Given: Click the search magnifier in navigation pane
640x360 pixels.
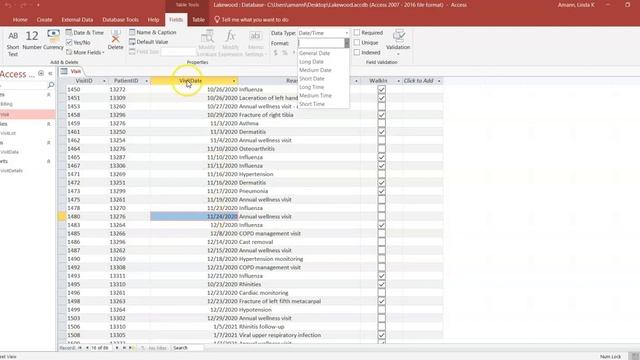Looking at the screenshot, I should coord(51,85).
